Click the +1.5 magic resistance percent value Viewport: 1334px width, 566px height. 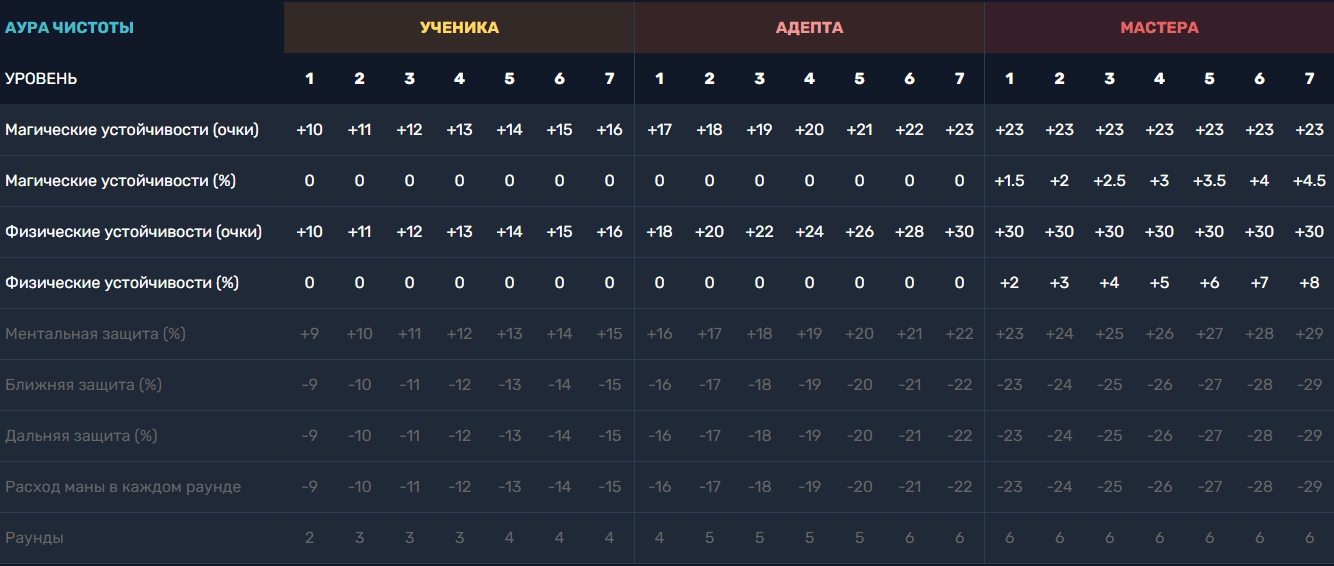click(1009, 181)
